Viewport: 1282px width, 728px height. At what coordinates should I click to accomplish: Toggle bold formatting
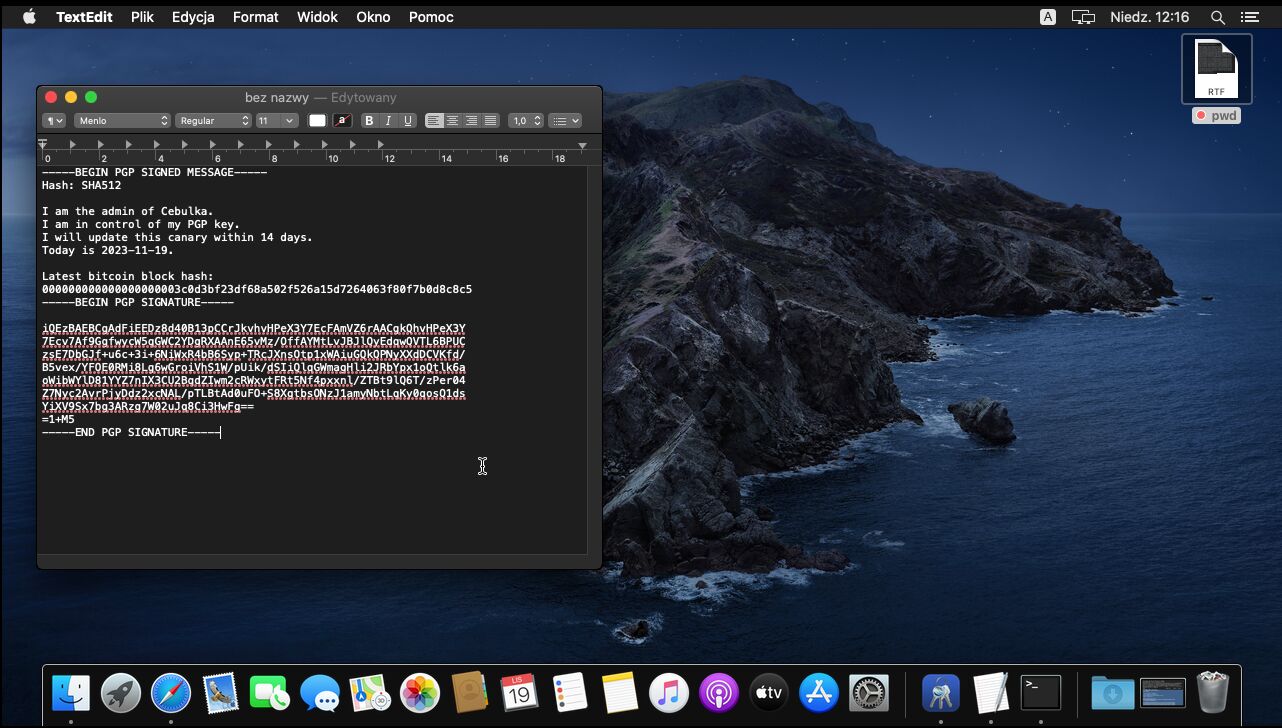click(x=369, y=121)
